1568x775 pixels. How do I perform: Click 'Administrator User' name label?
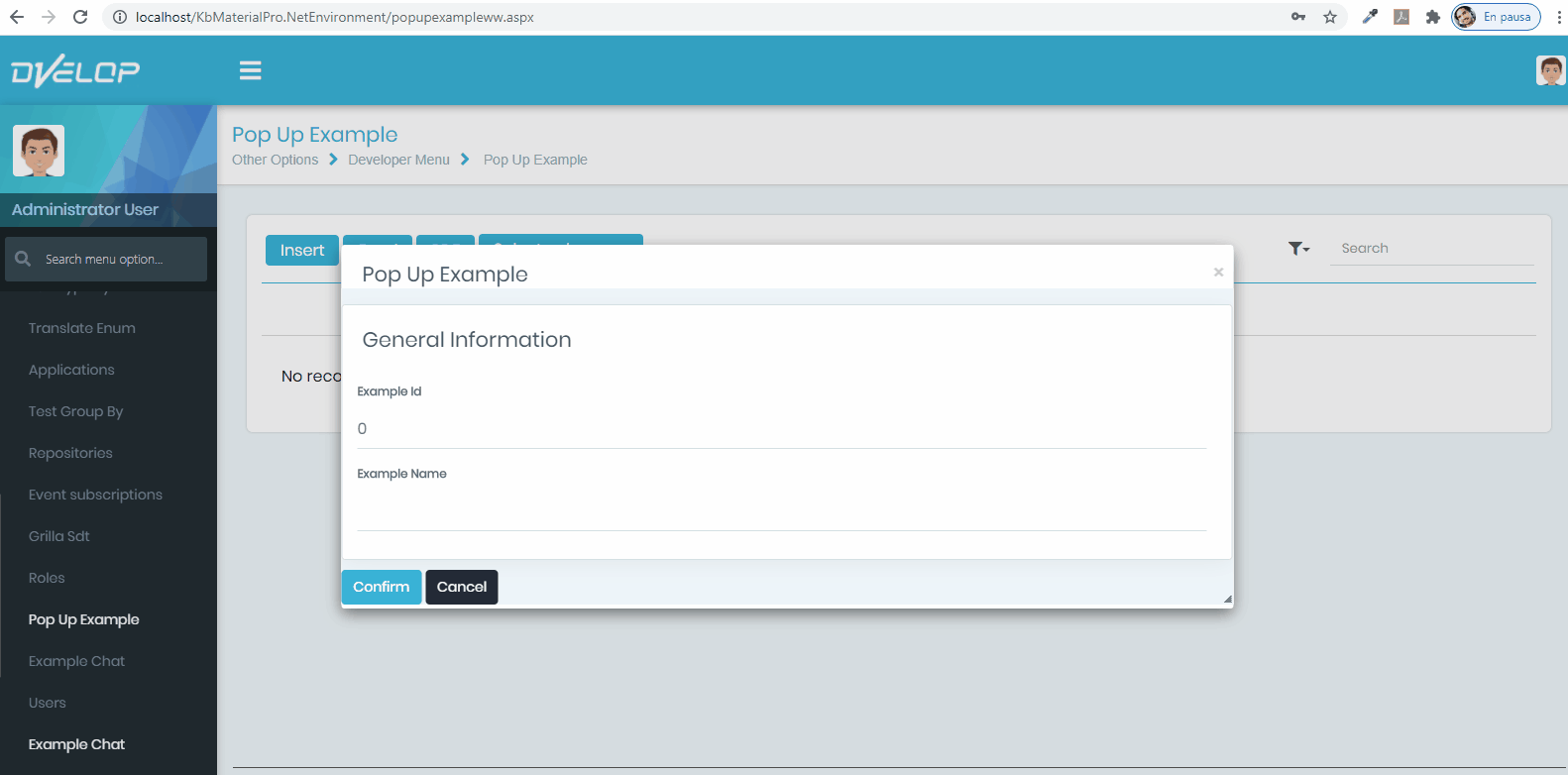pyautogui.click(x=85, y=209)
